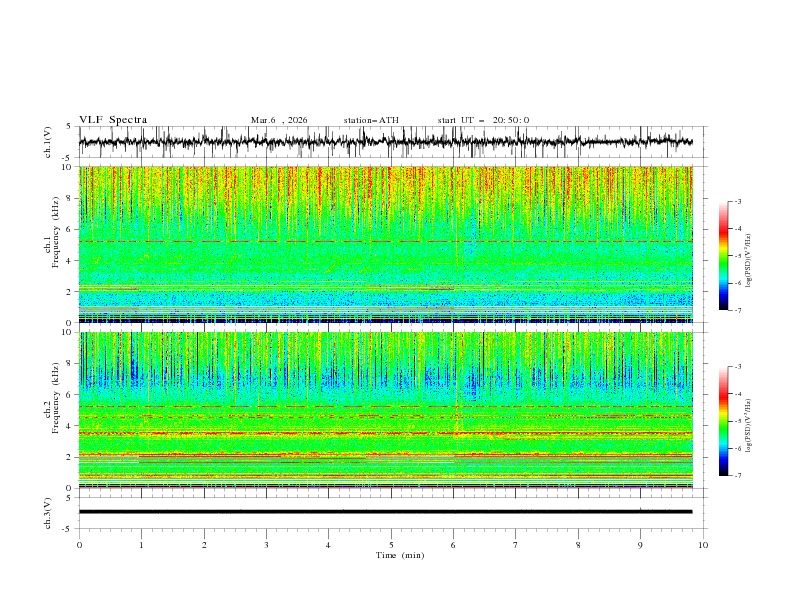The height and width of the screenshot is (612, 792).
Task: Click the lower color bar beside ch.2
Action: coord(724,421)
